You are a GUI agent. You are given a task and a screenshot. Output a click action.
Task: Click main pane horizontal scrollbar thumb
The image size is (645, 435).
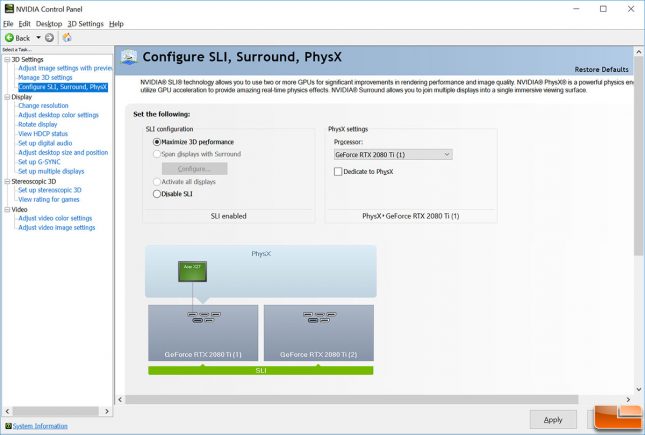tap(352, 400)
